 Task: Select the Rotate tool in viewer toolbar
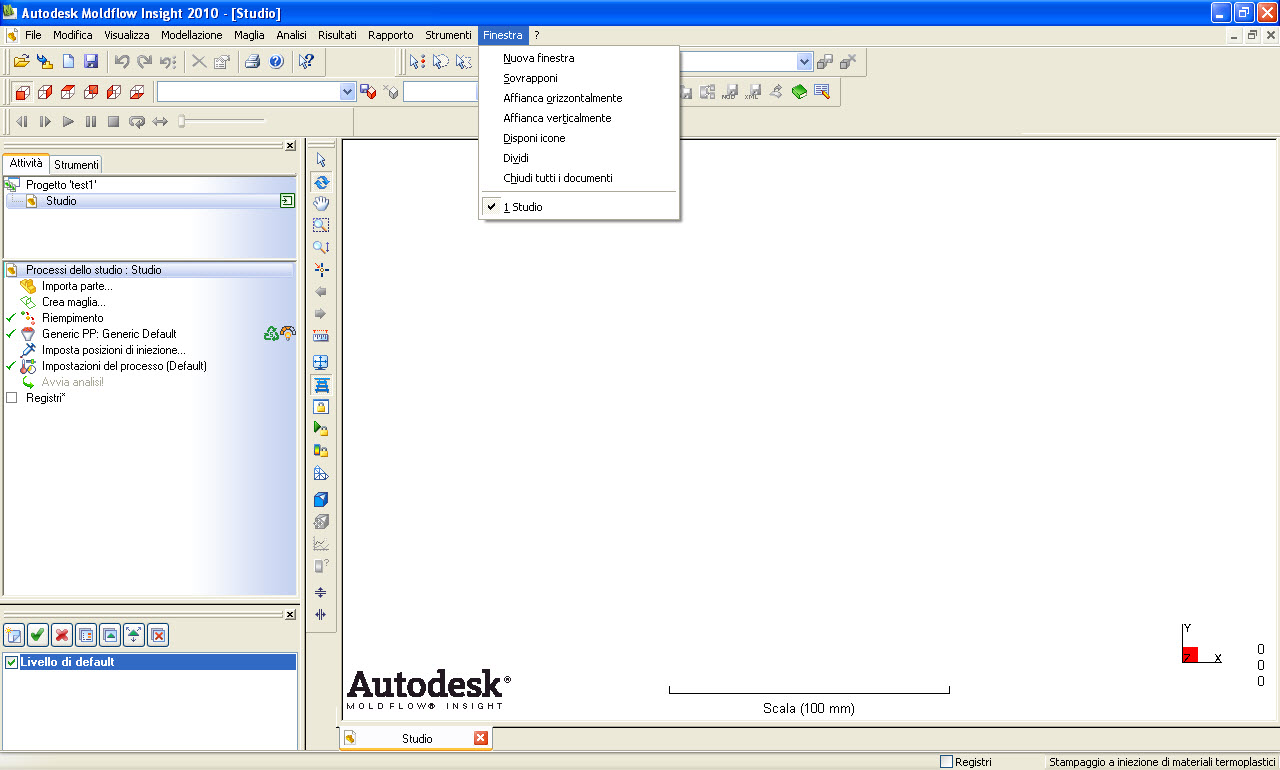point(321,182)
